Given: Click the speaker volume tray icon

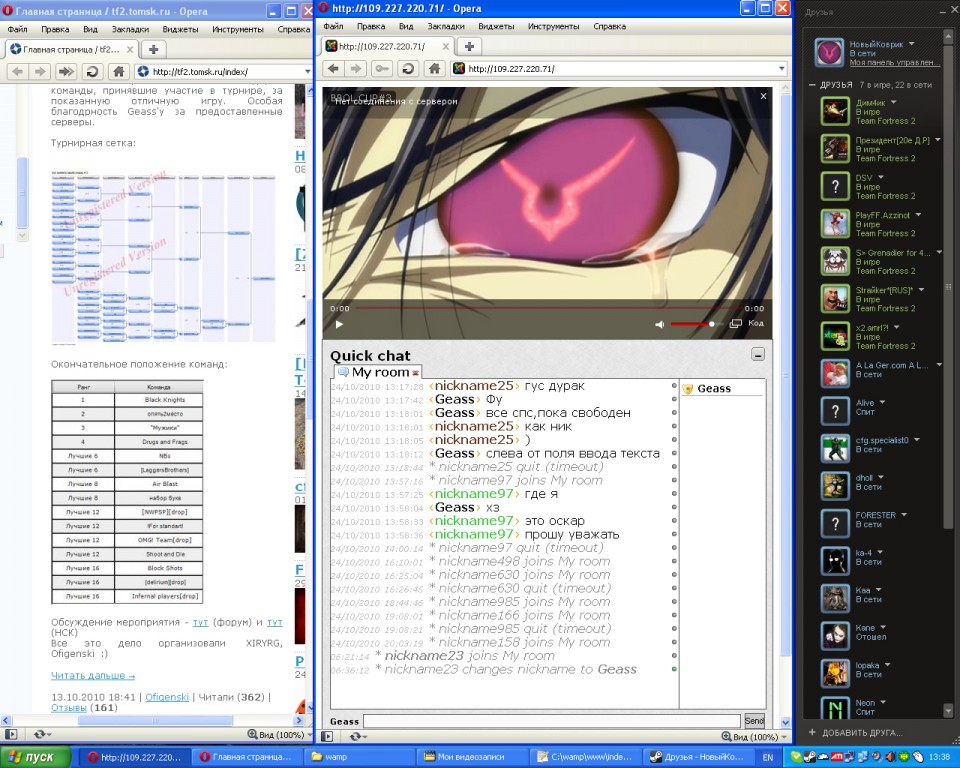Looking at the screenshot, I should click(x=876, y=757).
